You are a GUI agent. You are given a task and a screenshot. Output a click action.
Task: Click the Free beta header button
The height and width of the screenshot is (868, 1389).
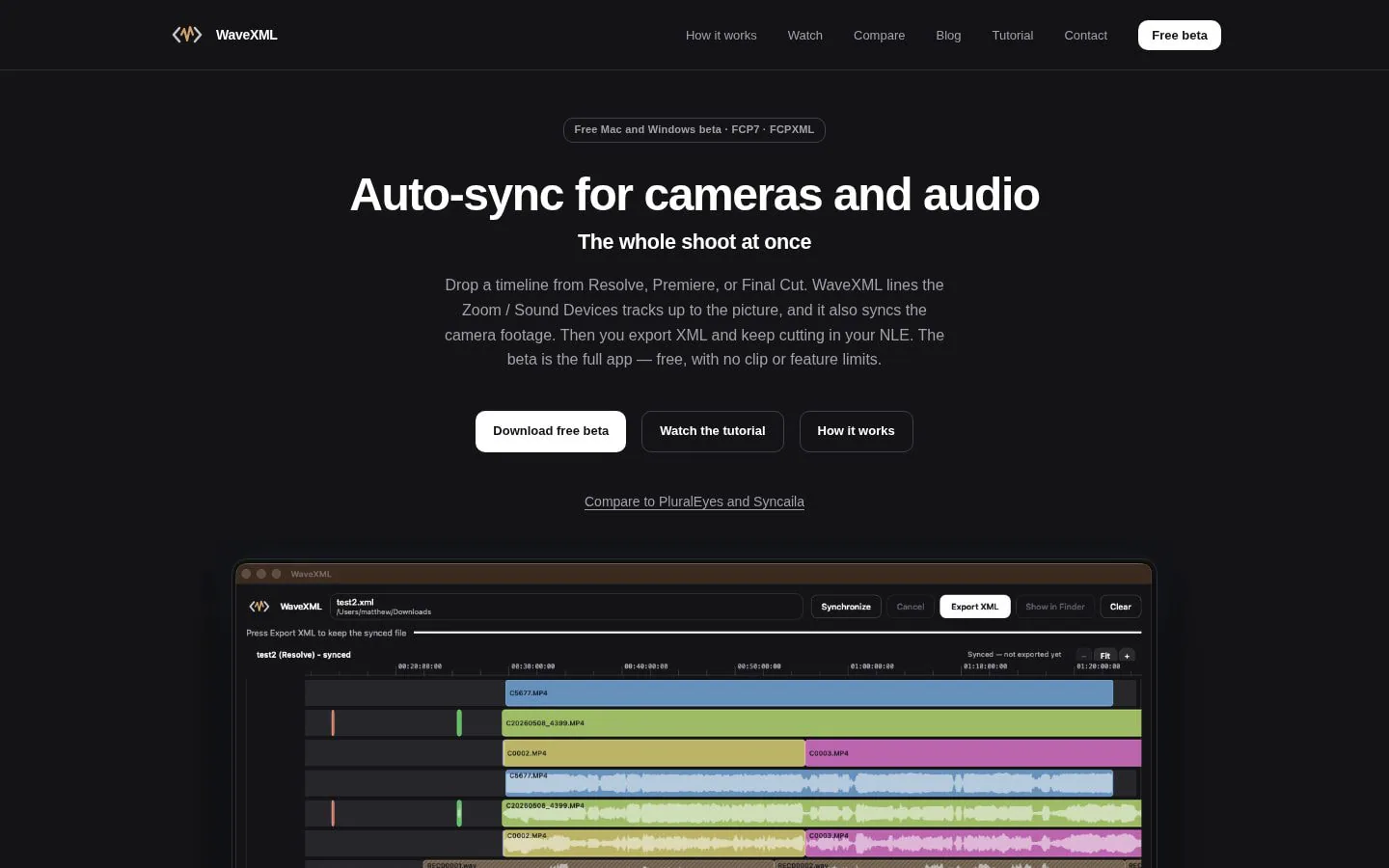1180,35
